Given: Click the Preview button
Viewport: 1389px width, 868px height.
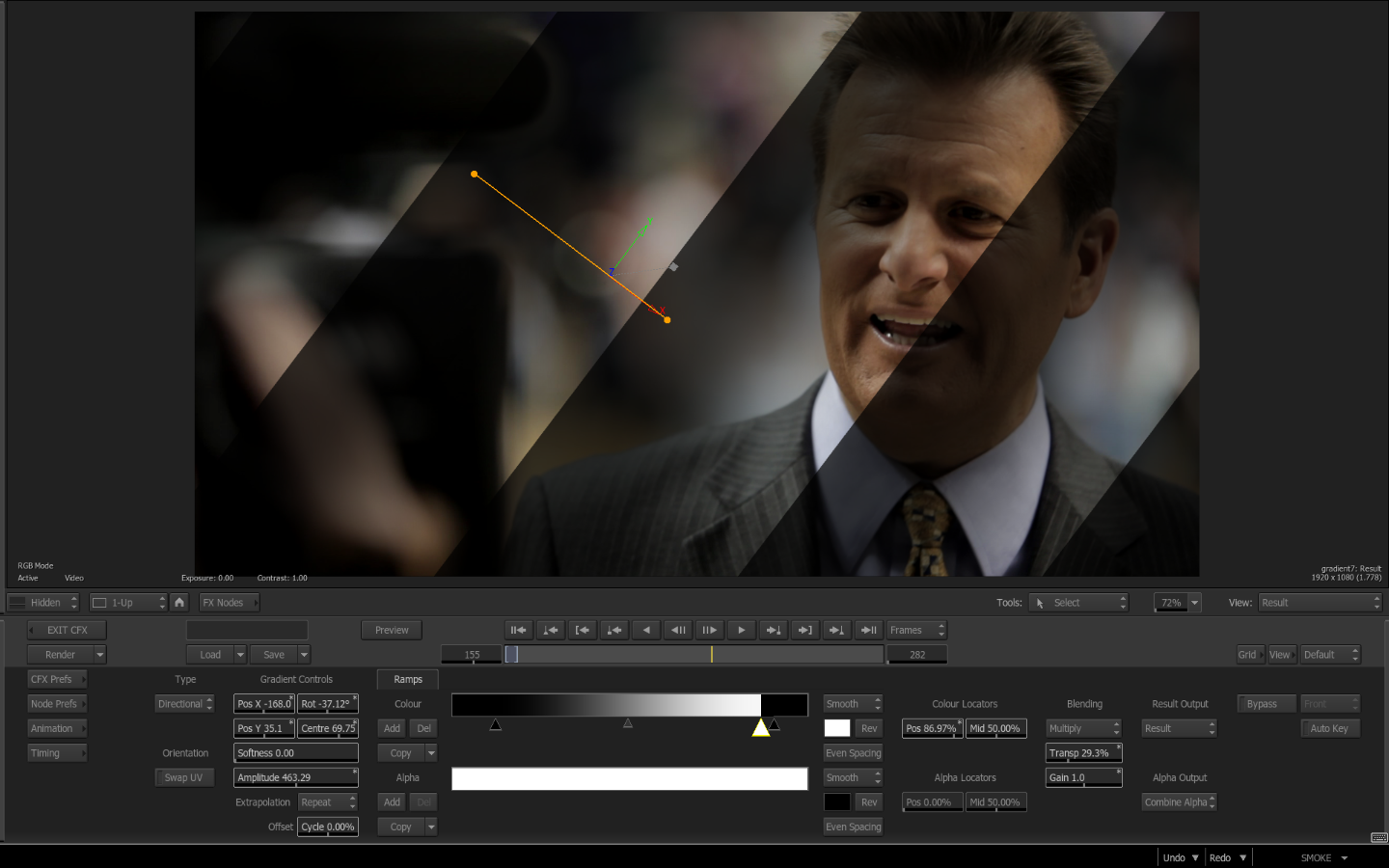Looking at the screenshot, I should point(392,630).
